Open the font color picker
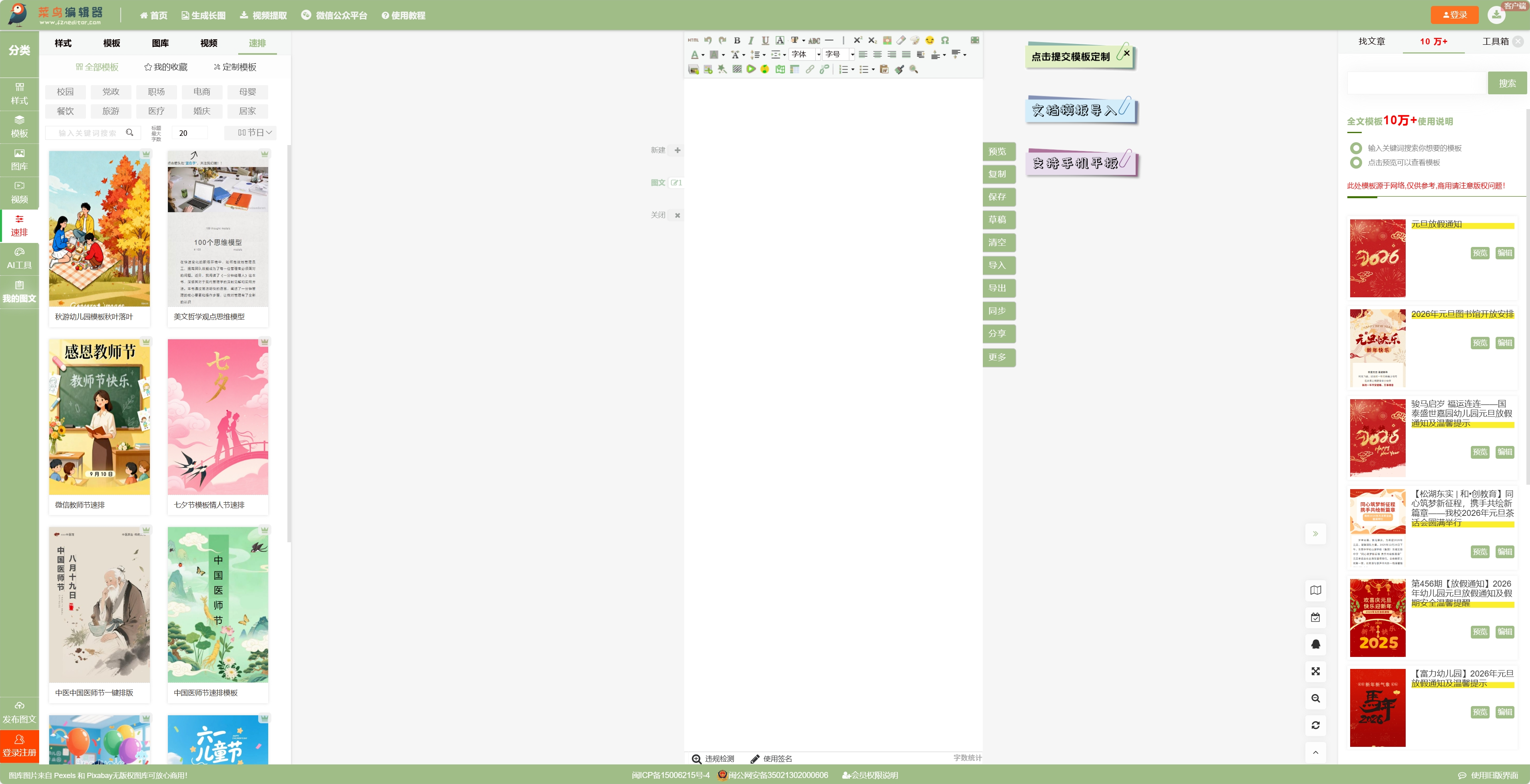 (695, 55)
